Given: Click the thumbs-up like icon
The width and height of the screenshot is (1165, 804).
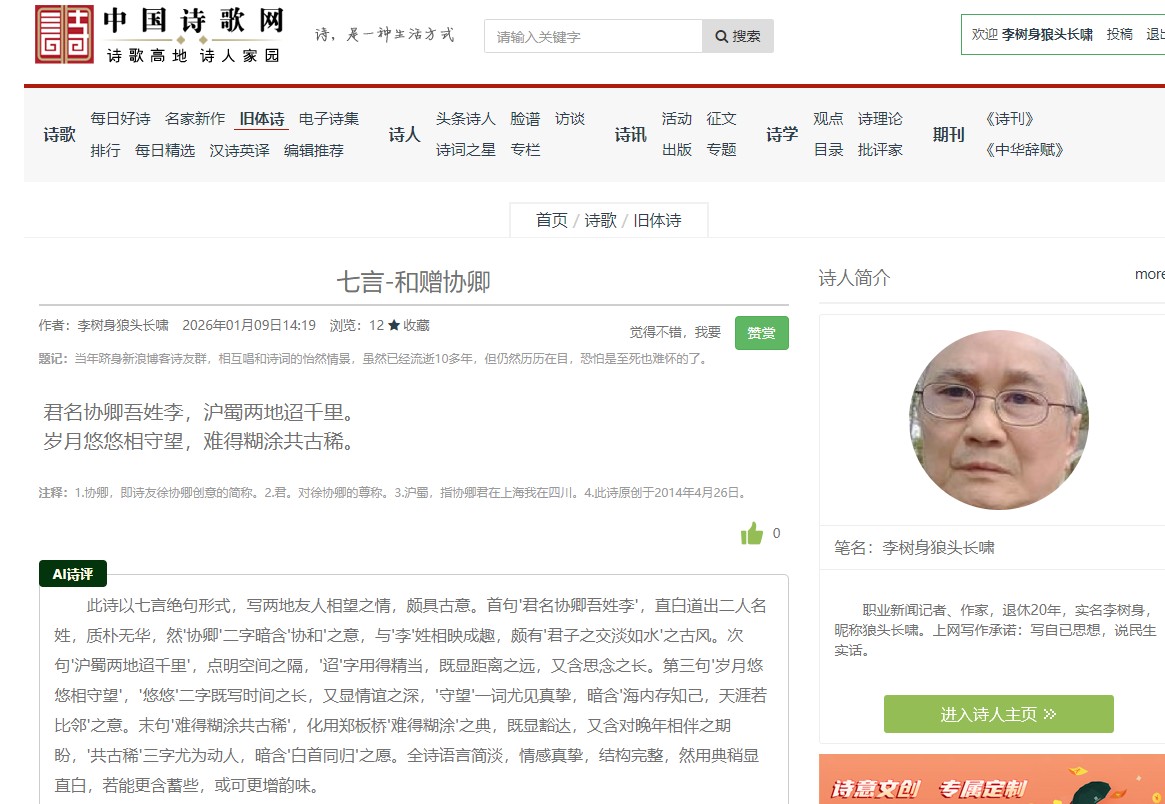Looking at the screenshot, I should pyautogui.click(x=751, y=533).
